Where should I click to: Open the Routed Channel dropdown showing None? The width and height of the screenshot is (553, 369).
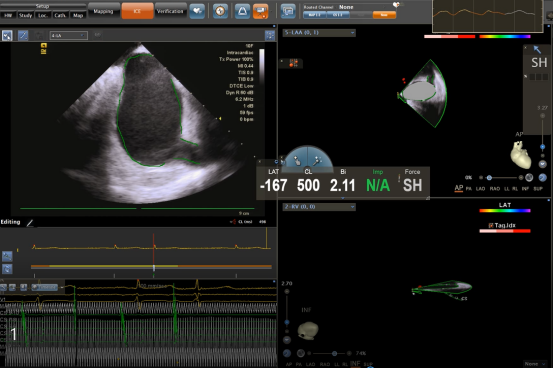tap(347, 7)
